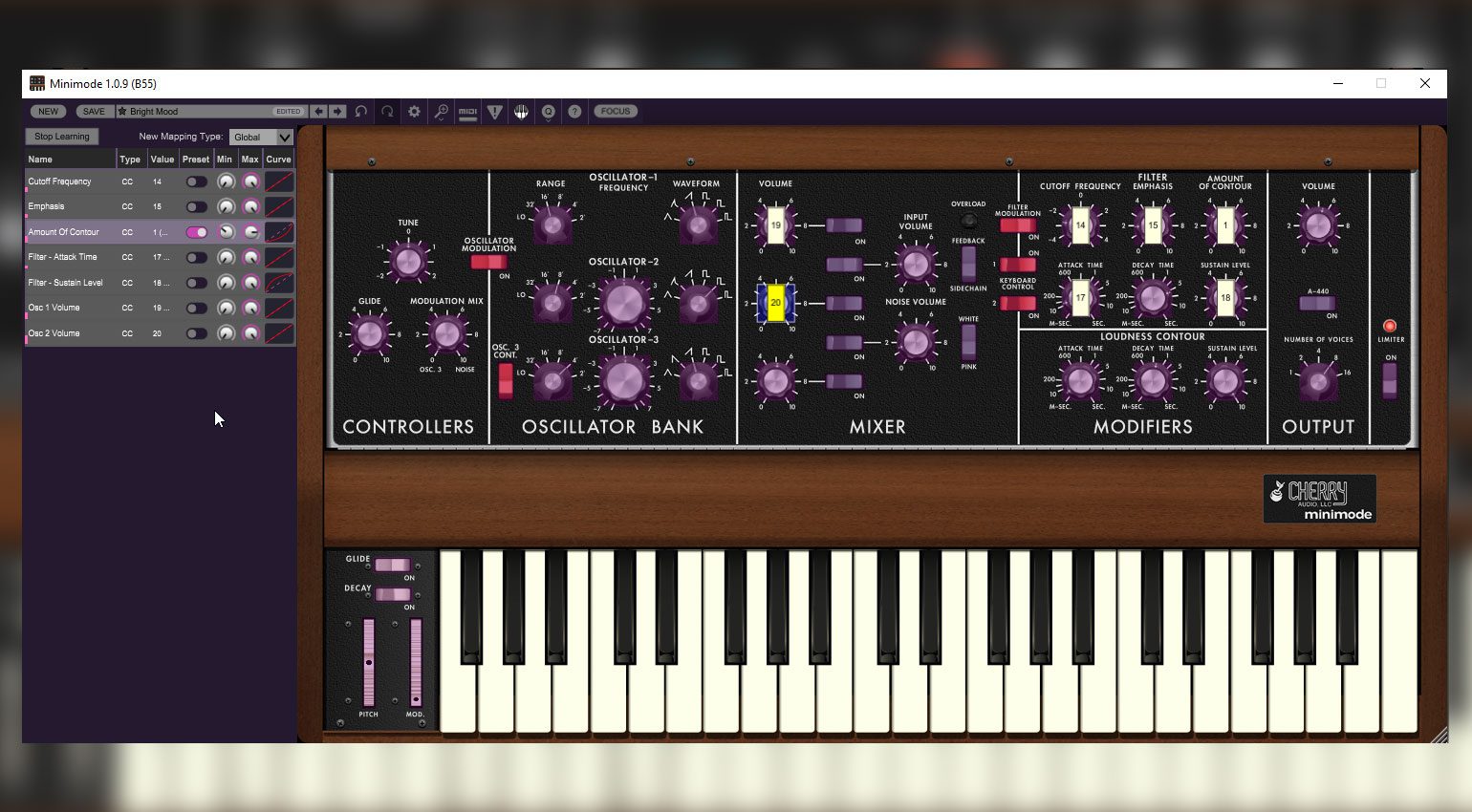1472x812 pixels.
Task: Click the curve thumbnail for Filter - Sustain Level
Action: click(x=279, y=283)
